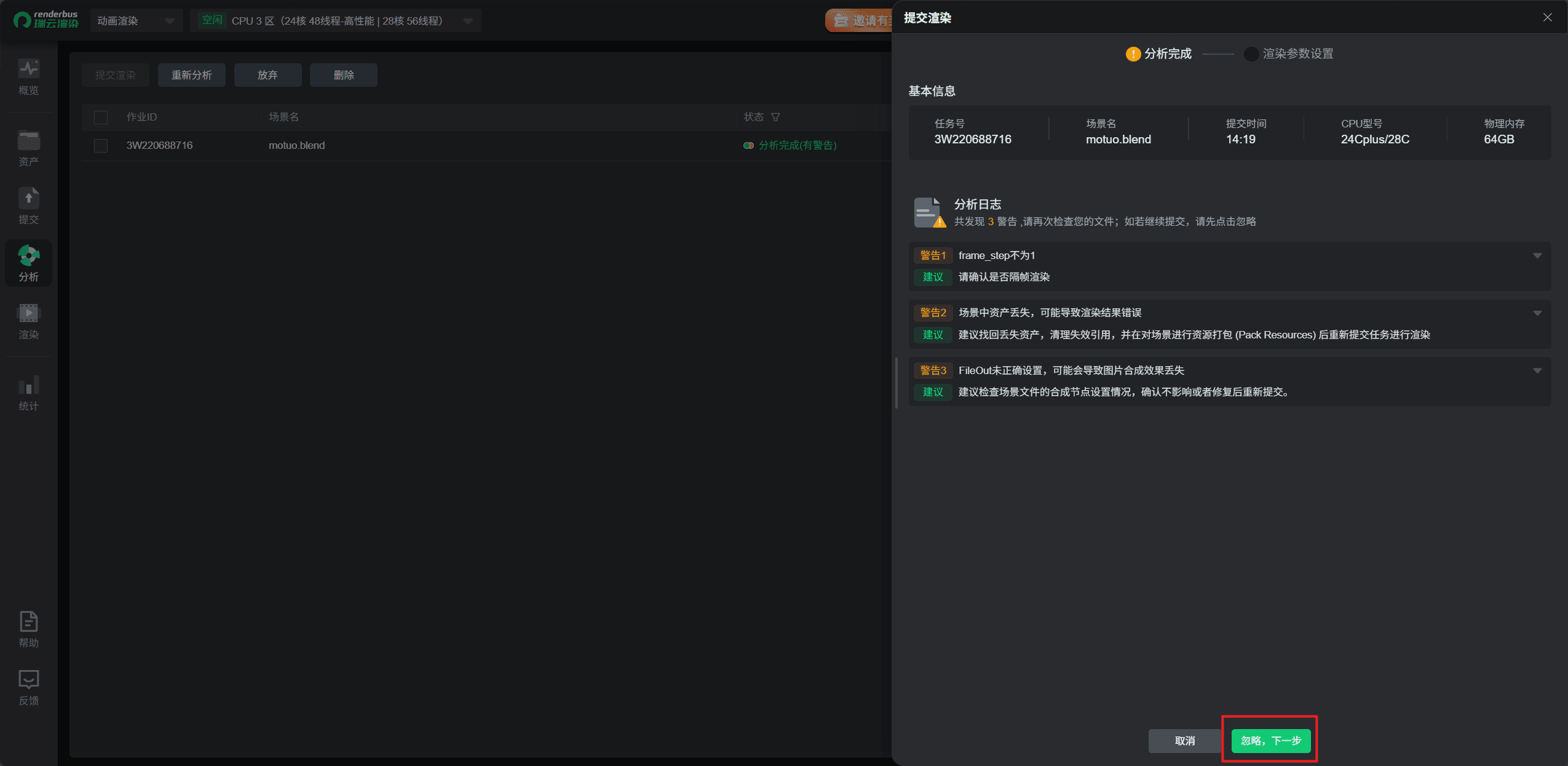Select the 渲染参数设置 step indicator
1568x766 pixels.
pos(1289,54)
